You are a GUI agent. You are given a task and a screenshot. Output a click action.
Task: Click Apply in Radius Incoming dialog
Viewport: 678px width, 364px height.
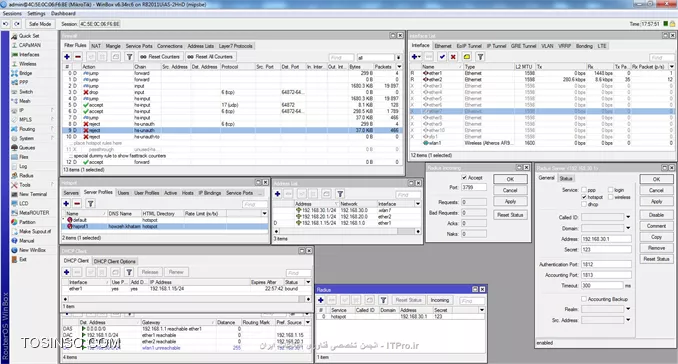pyautogui.click(x=510, y=201)
